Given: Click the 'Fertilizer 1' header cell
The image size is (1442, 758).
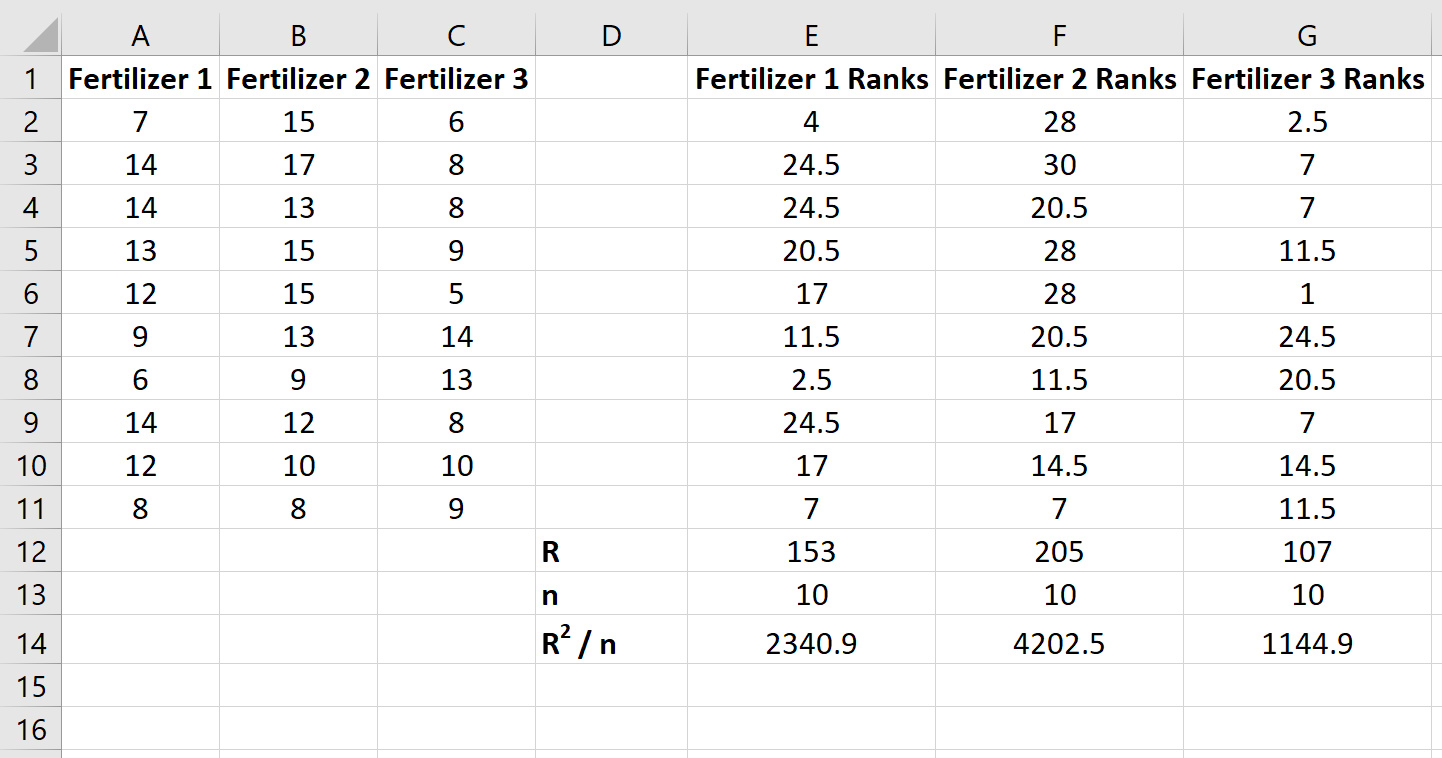Looking at the screenshot, I should (141, 78).
